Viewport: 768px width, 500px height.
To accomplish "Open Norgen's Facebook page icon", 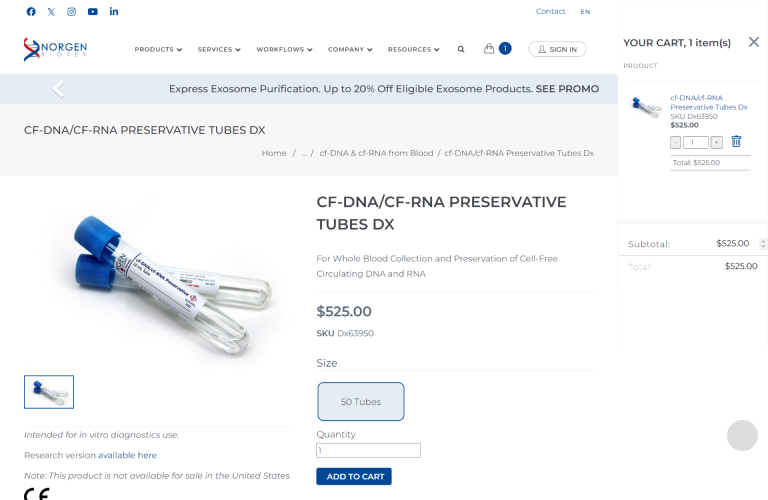I will pos(31,12).
